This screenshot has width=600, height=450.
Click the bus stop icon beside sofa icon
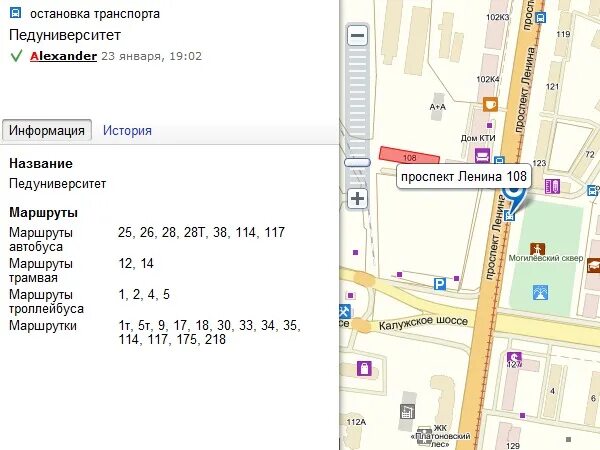(x=499, y=160)
